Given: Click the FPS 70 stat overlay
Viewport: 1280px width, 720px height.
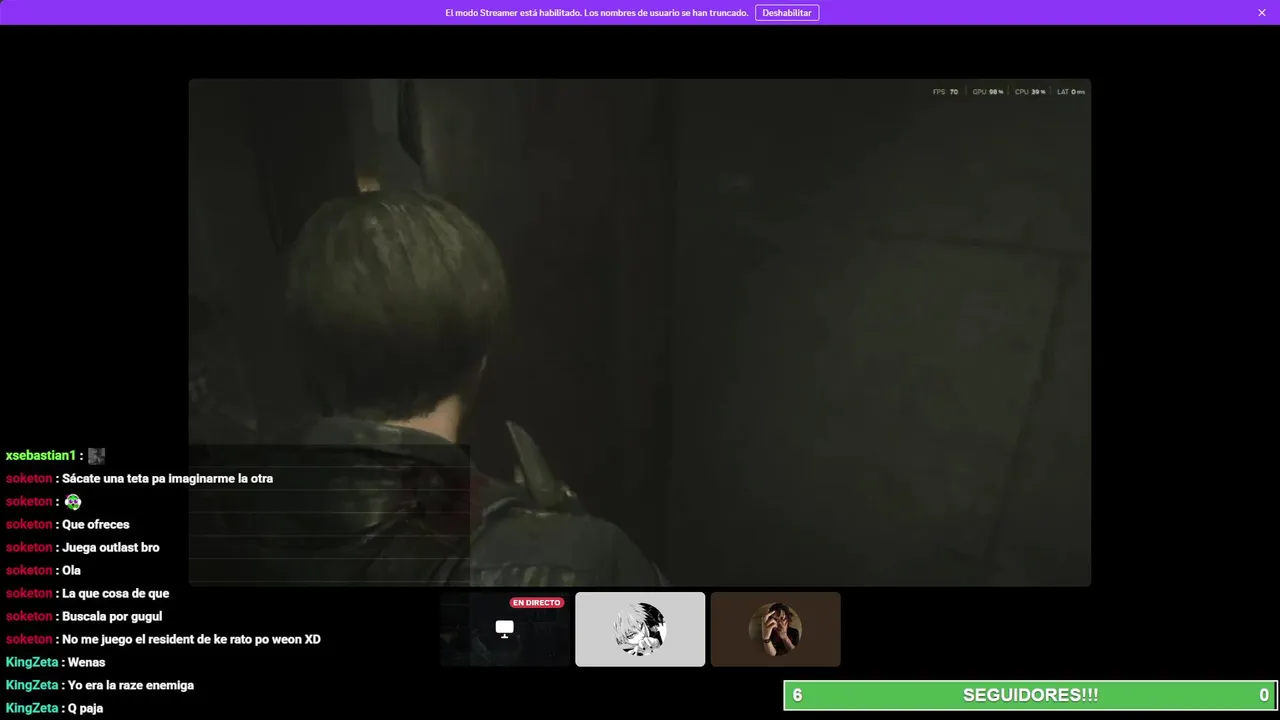Looking at the screenshot, I should click(x=945, y=92).
